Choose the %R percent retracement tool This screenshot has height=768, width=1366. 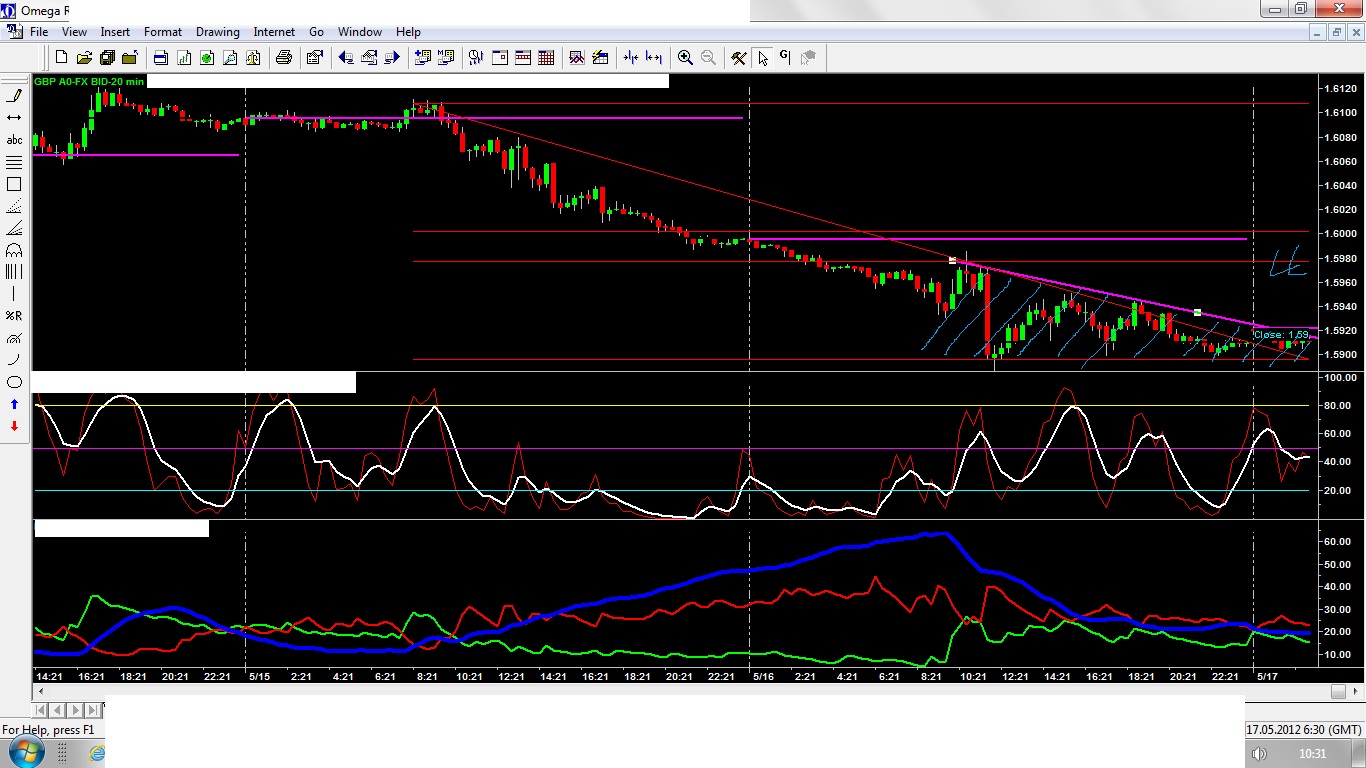(14, 316)
